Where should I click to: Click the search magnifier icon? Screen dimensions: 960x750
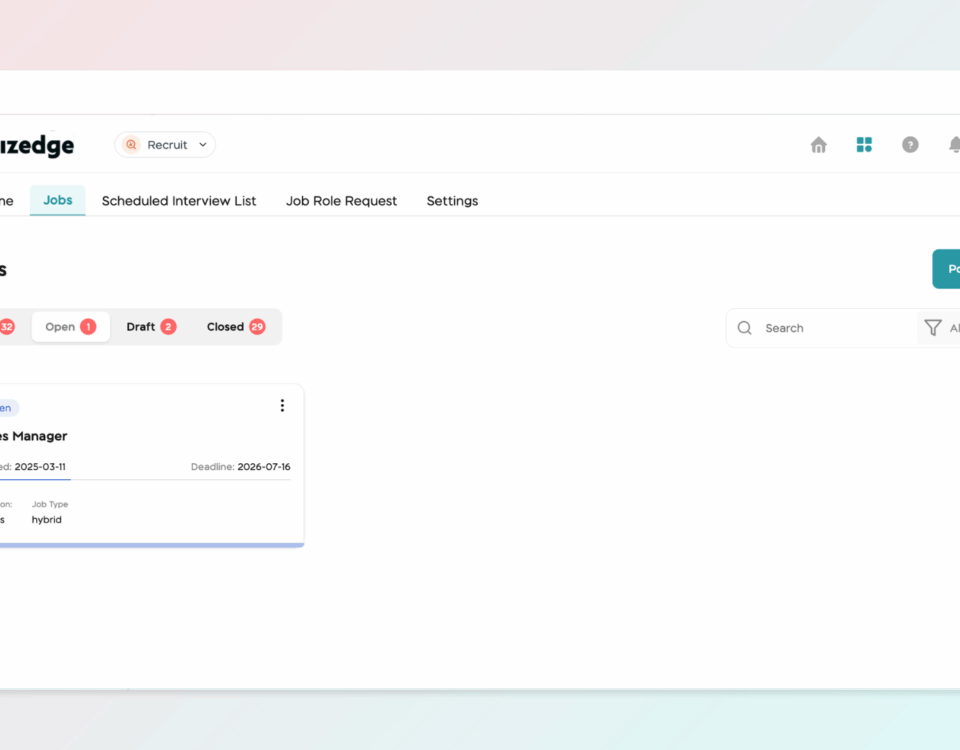coord(744,328)
